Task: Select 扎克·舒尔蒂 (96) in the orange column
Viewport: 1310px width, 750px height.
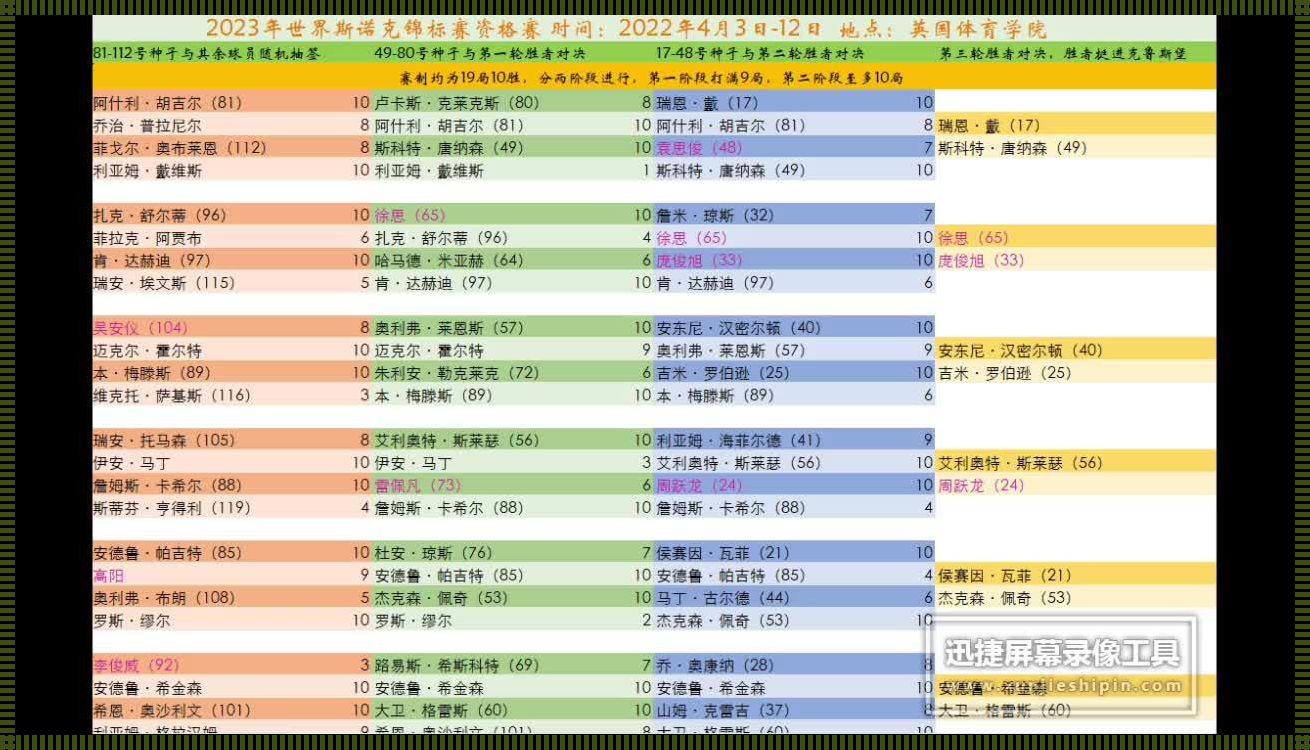Action: pos(160,215)
